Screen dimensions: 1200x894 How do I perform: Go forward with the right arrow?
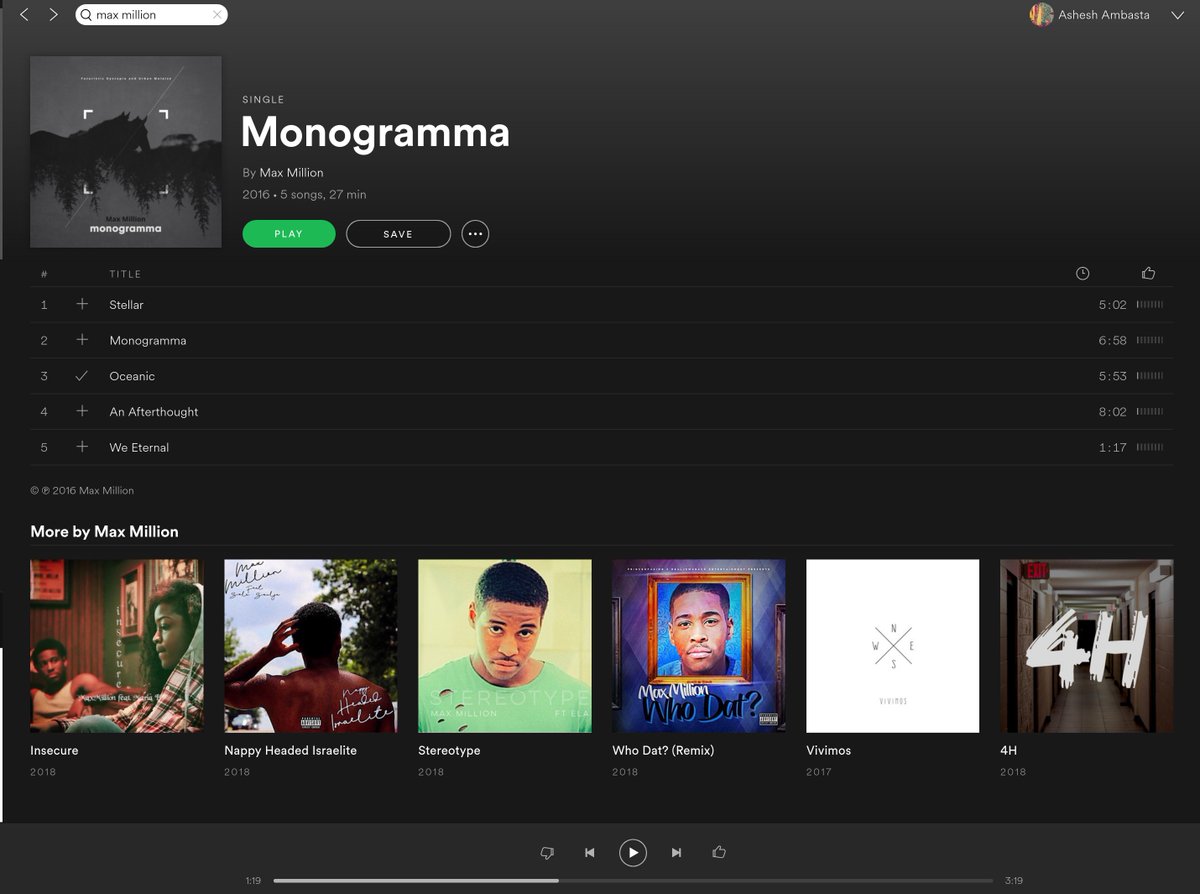tap(53, 15)
